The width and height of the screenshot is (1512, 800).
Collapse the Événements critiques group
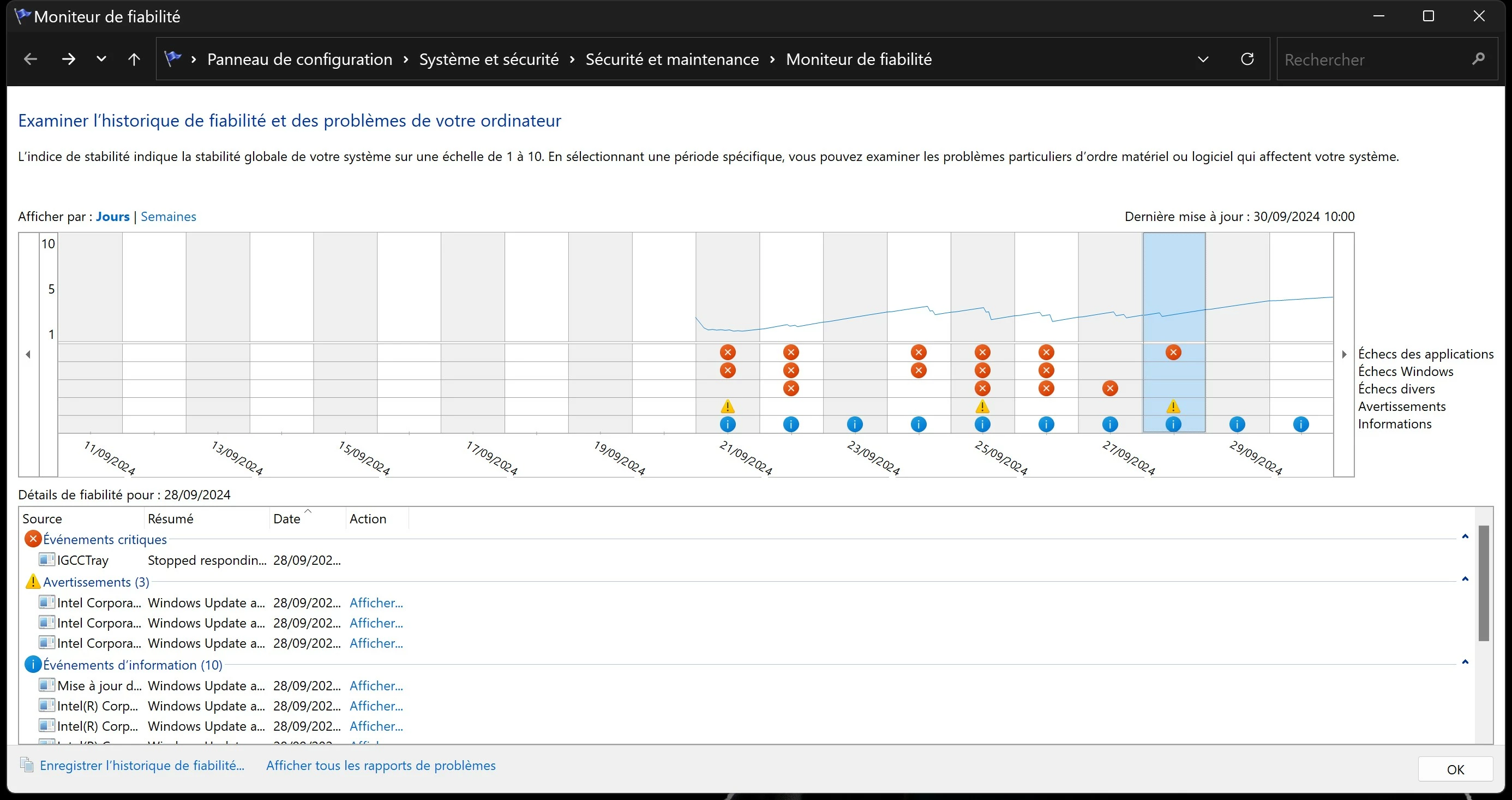pyautogui.click(x=1465, y=537)
